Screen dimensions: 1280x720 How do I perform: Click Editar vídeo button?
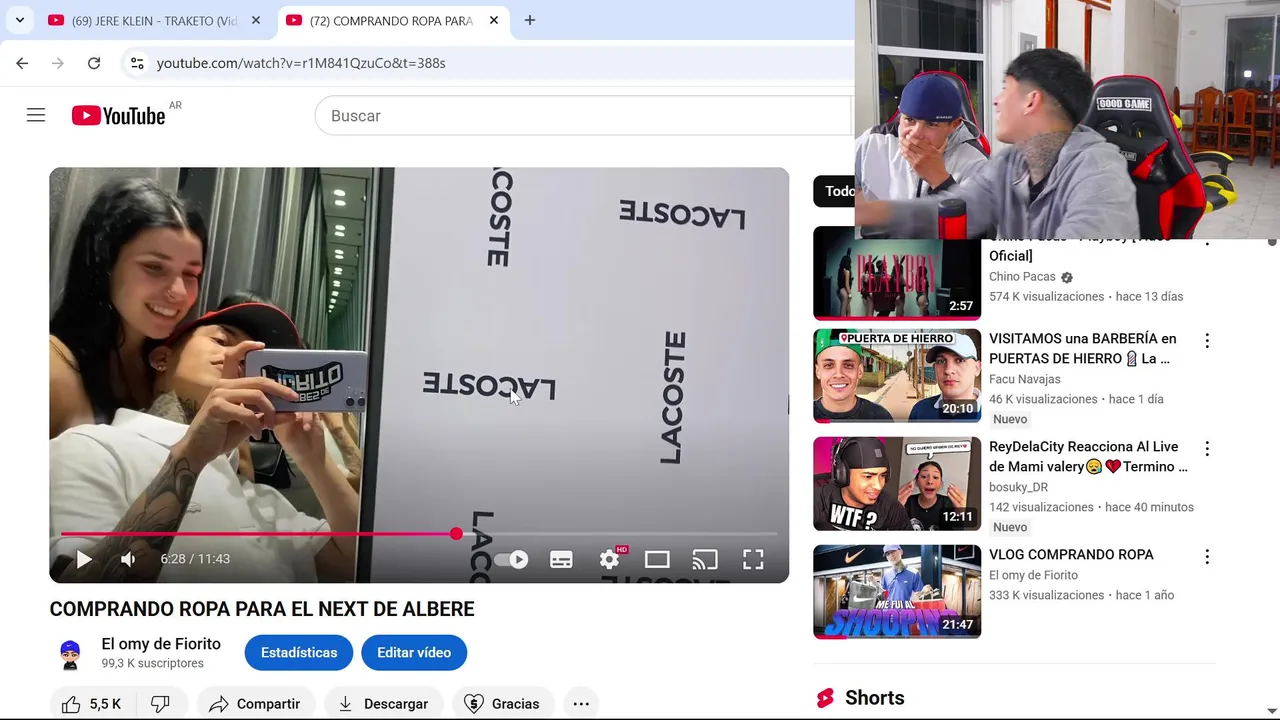point(414,653)
